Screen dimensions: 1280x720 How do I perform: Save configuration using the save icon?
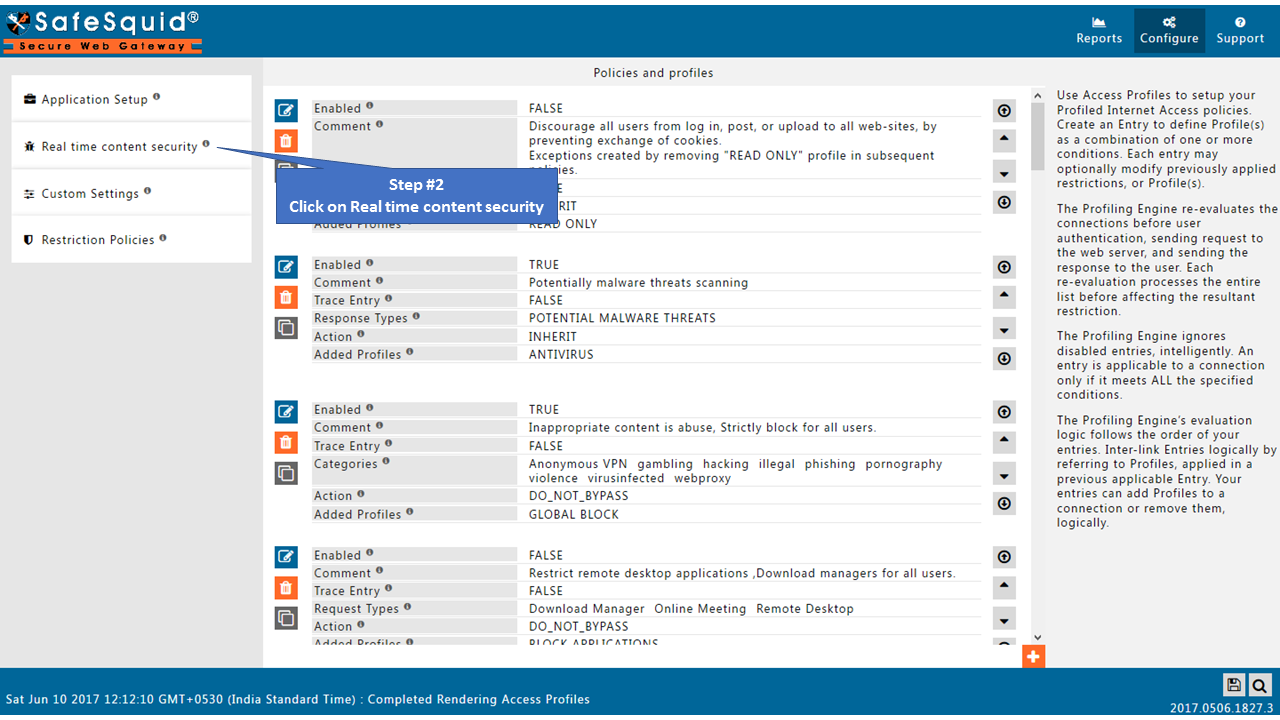point(1233,685)
